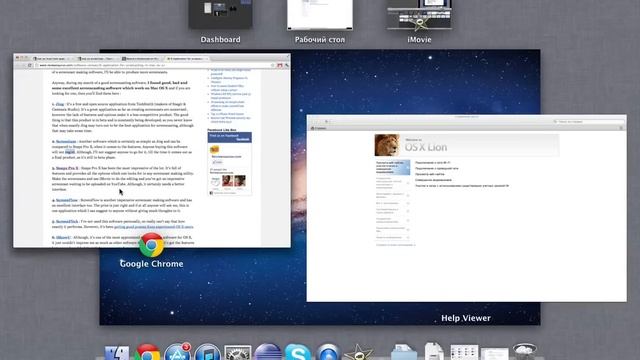Open the blue QuickTime Player Dock icon
This screenshot has width=640, height=360.
pos(328,352)
